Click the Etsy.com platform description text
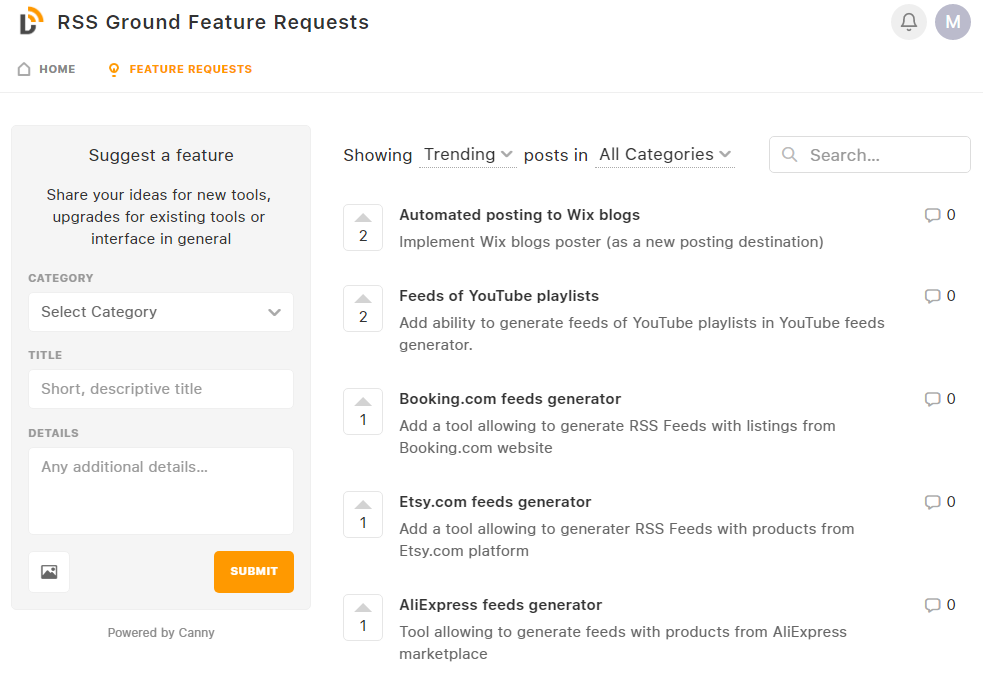The width and height of the screenshot is (983, 687). [627, 540]
